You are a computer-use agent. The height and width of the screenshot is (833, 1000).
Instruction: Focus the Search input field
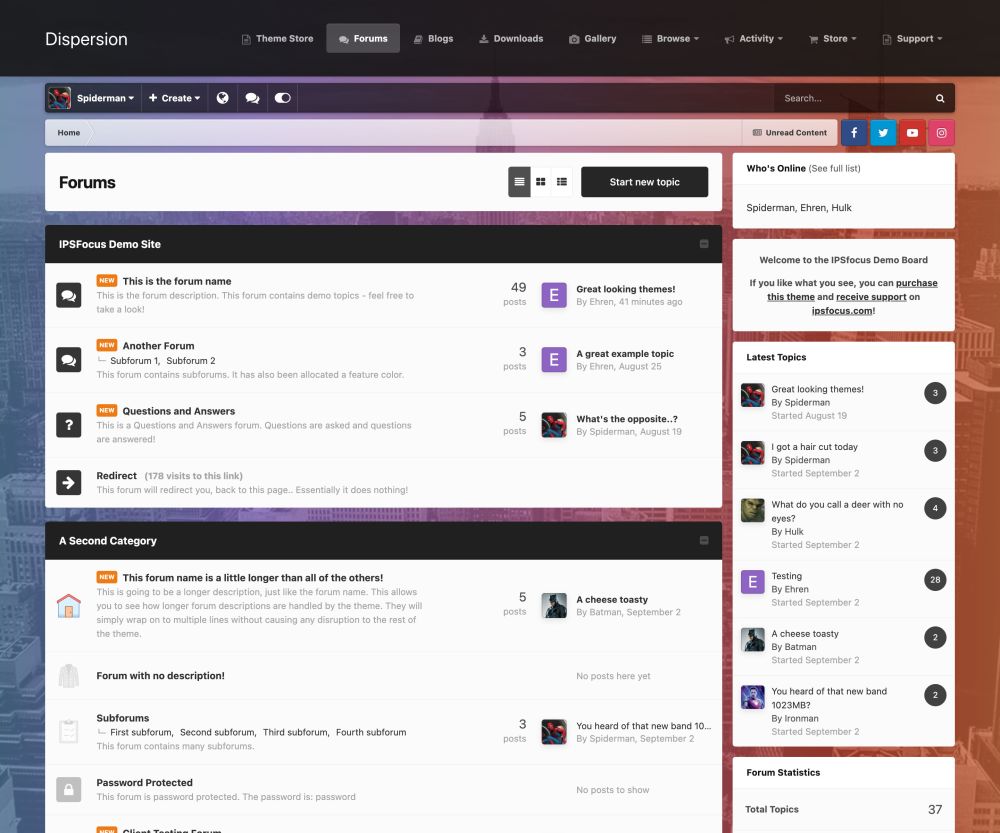click(851, 98)
